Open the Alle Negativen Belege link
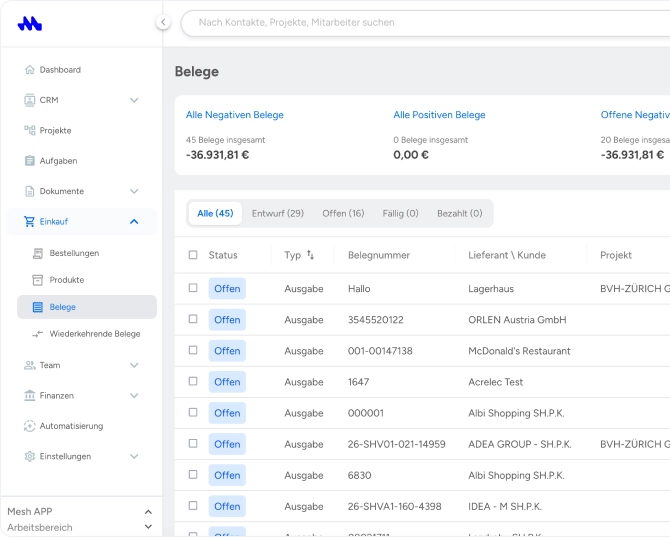 coord(235,115)
